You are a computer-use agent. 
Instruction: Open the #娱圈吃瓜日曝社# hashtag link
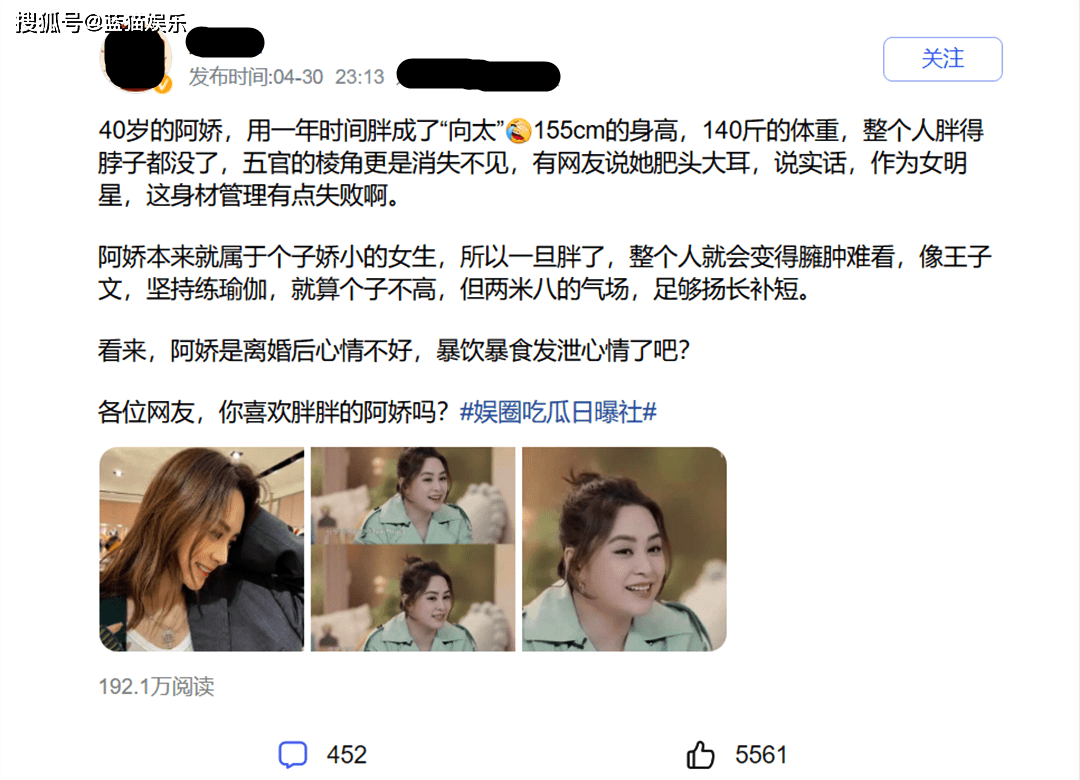point(558,412)
